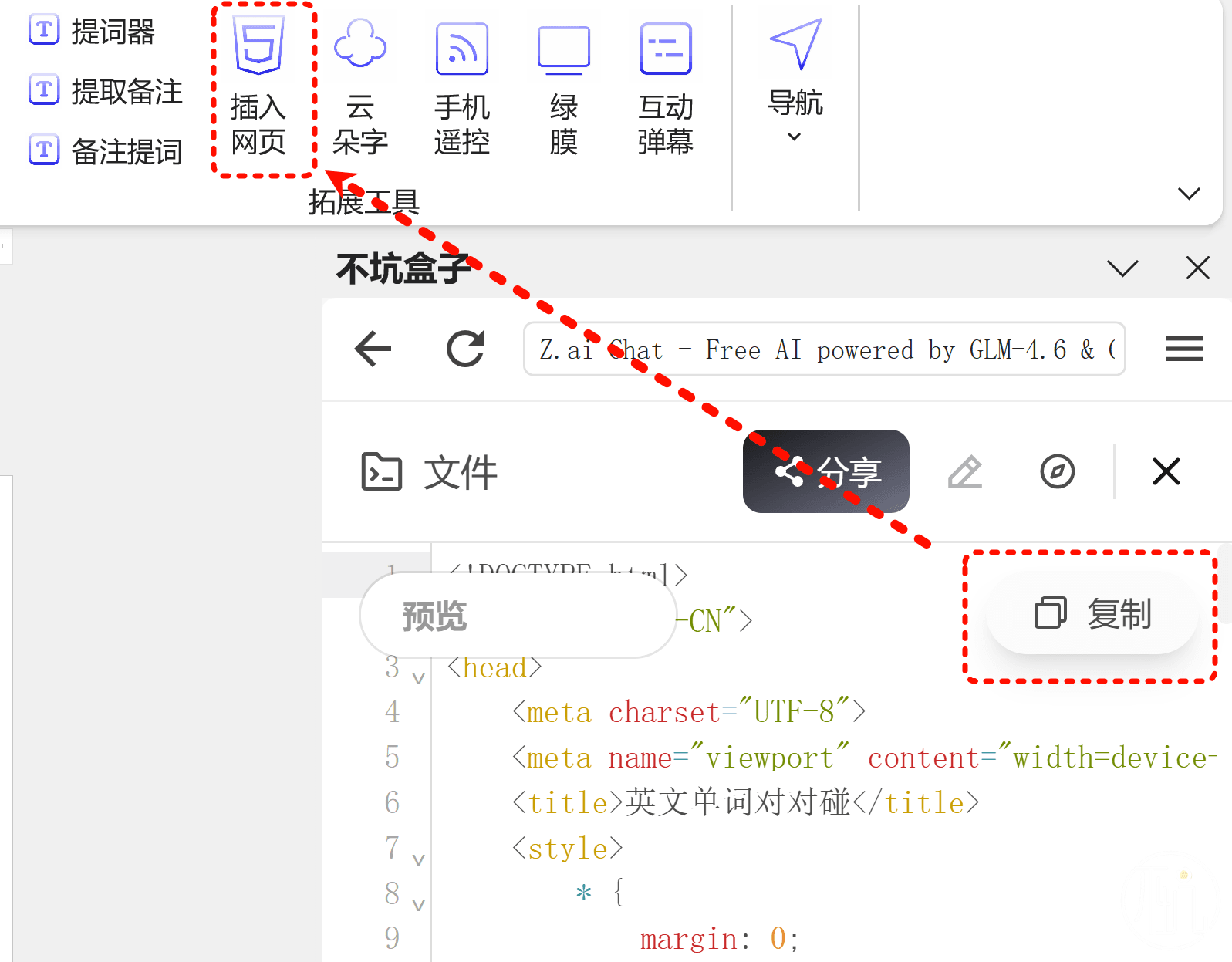This screenshot has height=962, width=1232.
Task: Close the file preview panel
Action: click(1166, 471)
